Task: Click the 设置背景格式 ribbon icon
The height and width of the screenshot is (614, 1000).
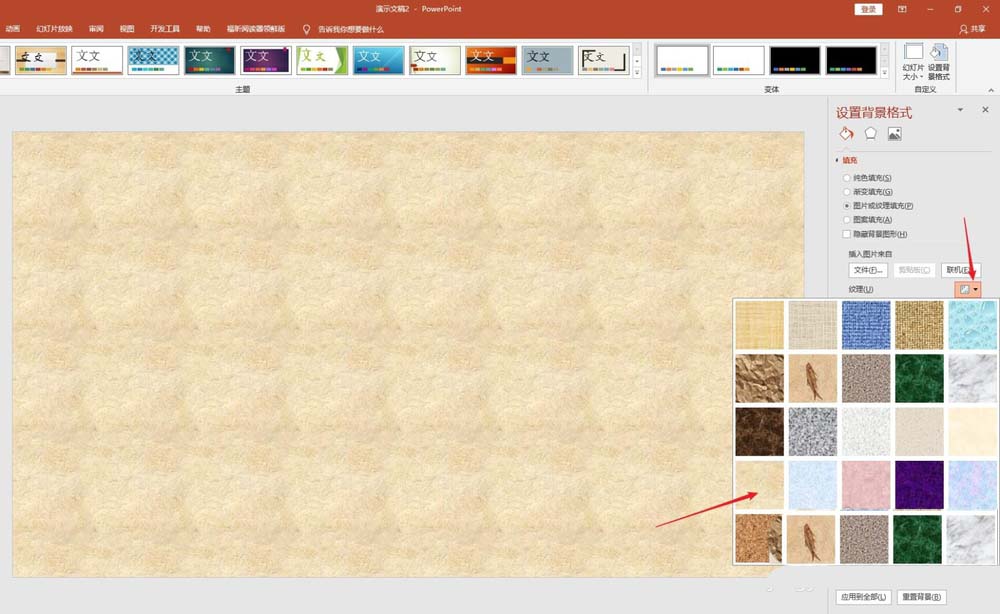Action: click(939, 62)
